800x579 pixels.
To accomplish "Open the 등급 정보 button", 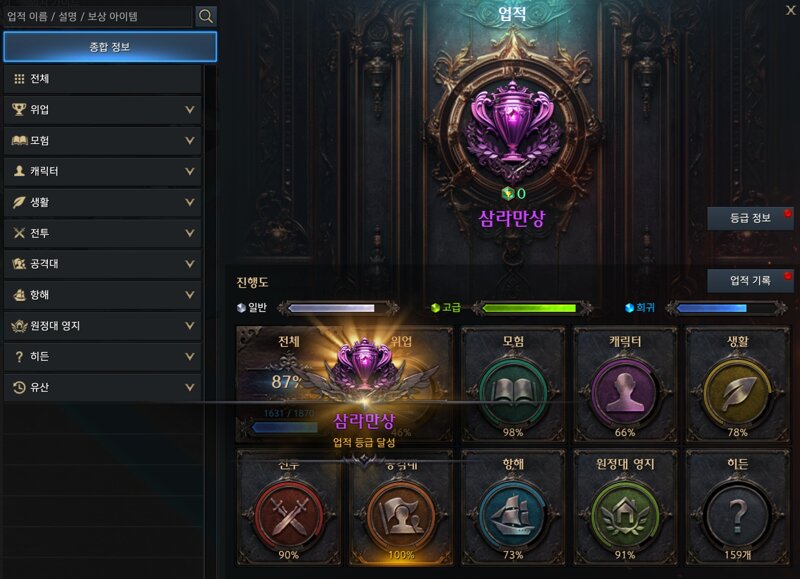I will click(750, 218).
